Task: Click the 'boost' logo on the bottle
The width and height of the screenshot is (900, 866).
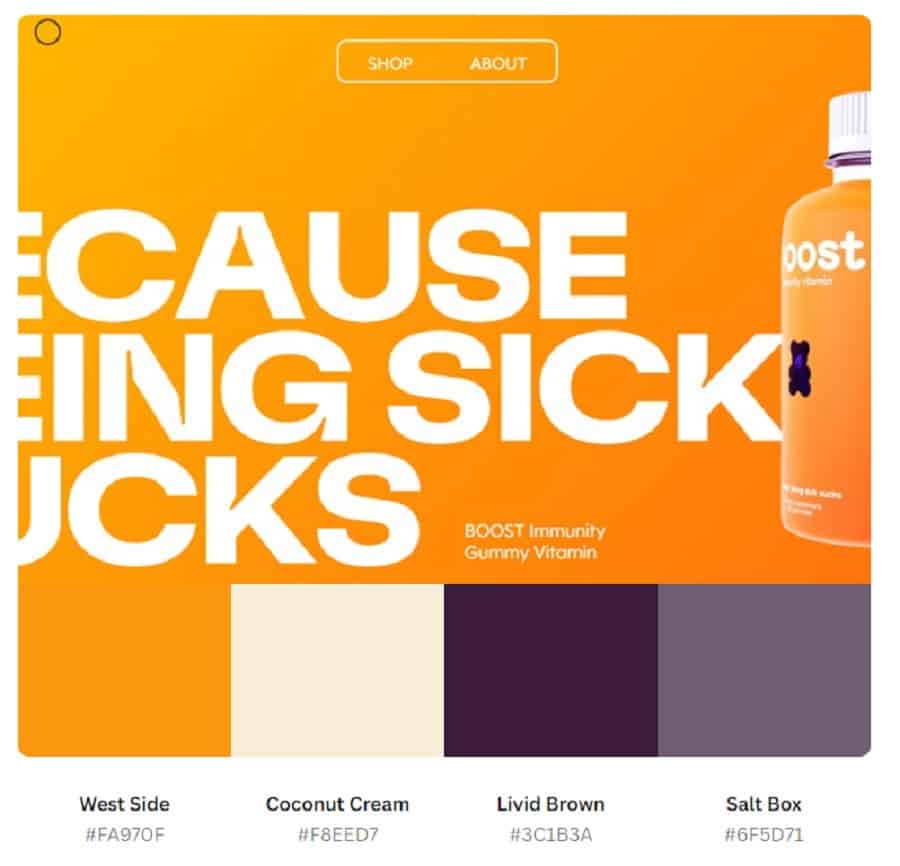Action: tap(824, 252)
